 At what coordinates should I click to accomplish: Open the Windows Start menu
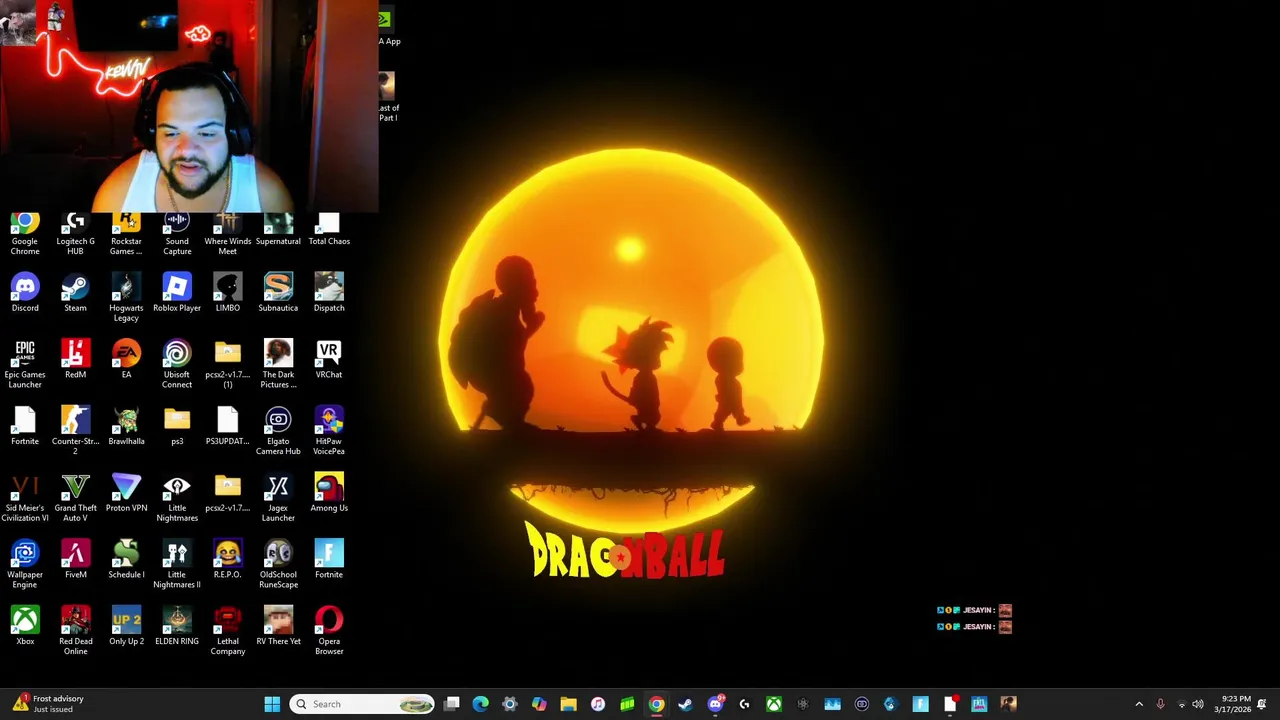tap(272, 704)
